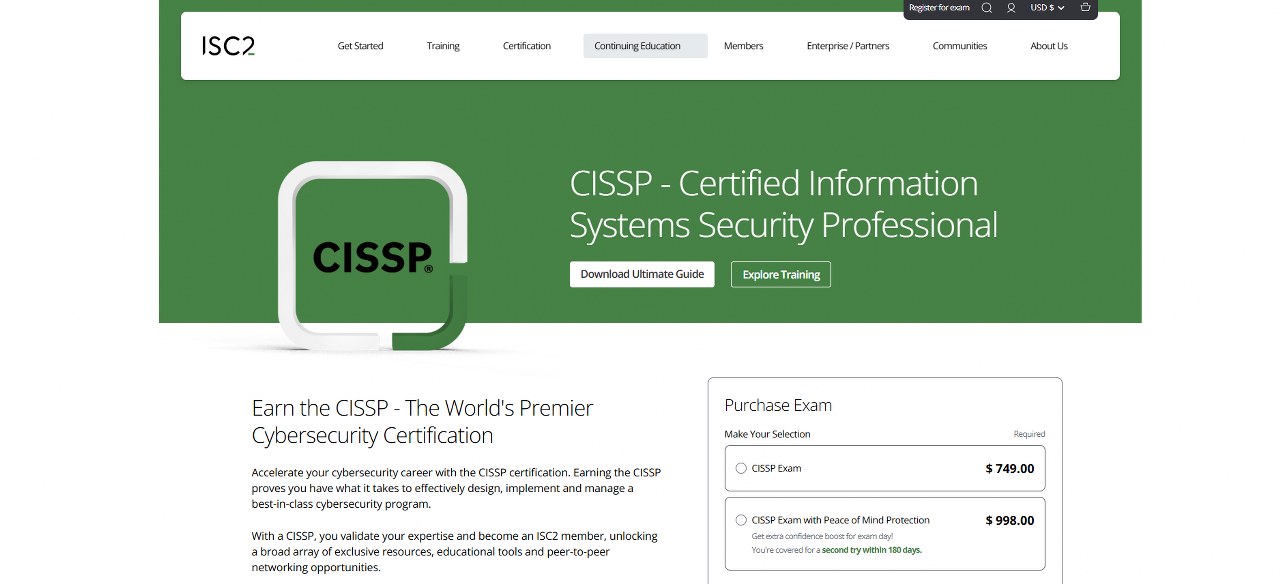This screenshot has height=584, width=1280.
Task: Click the $ 749.00 price text
Action: [1010, 468]
